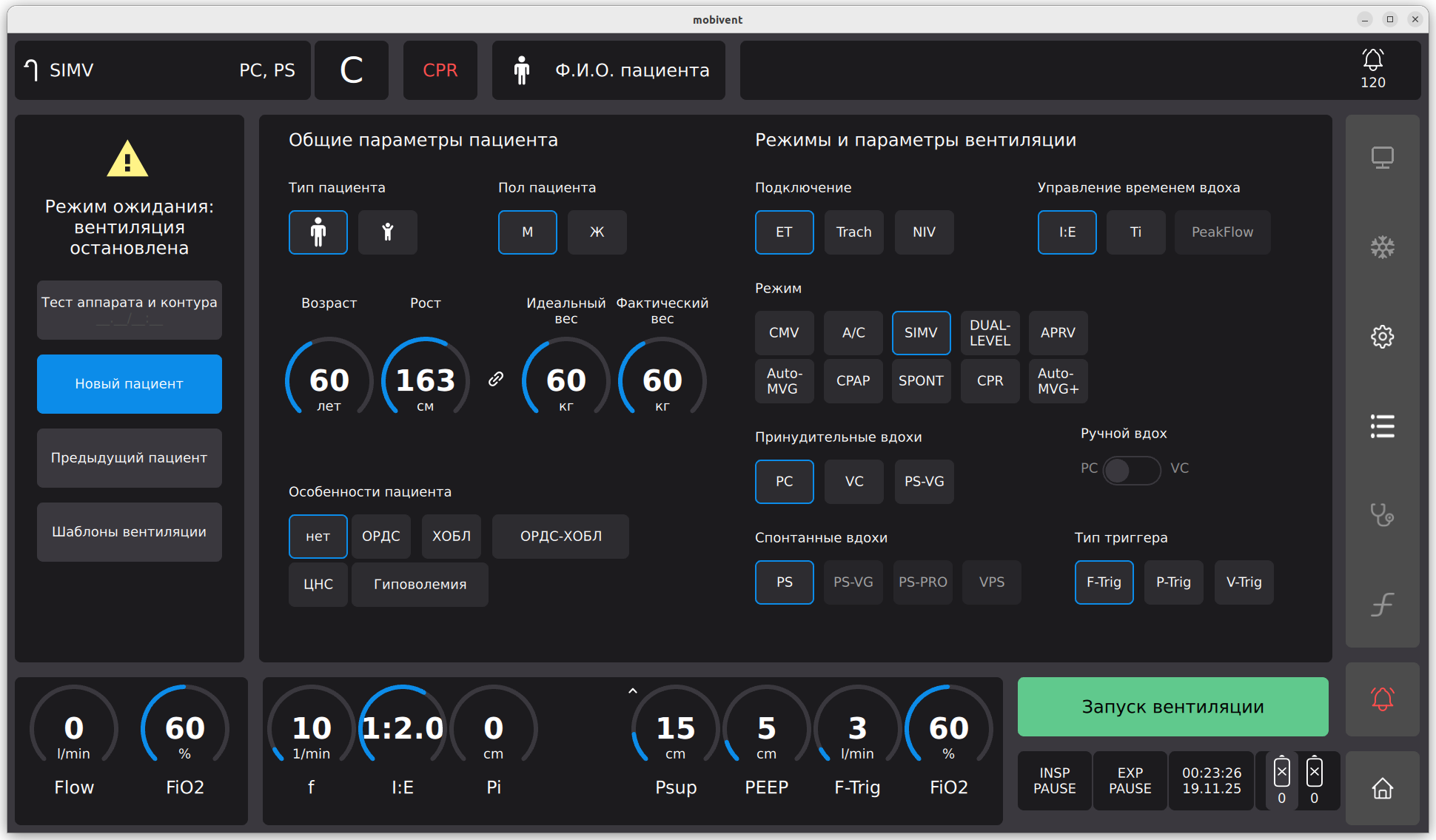The image size is (1436, 840).
Task: Toggle manual breath PC/VC switch
Action: coord(1132,469)
